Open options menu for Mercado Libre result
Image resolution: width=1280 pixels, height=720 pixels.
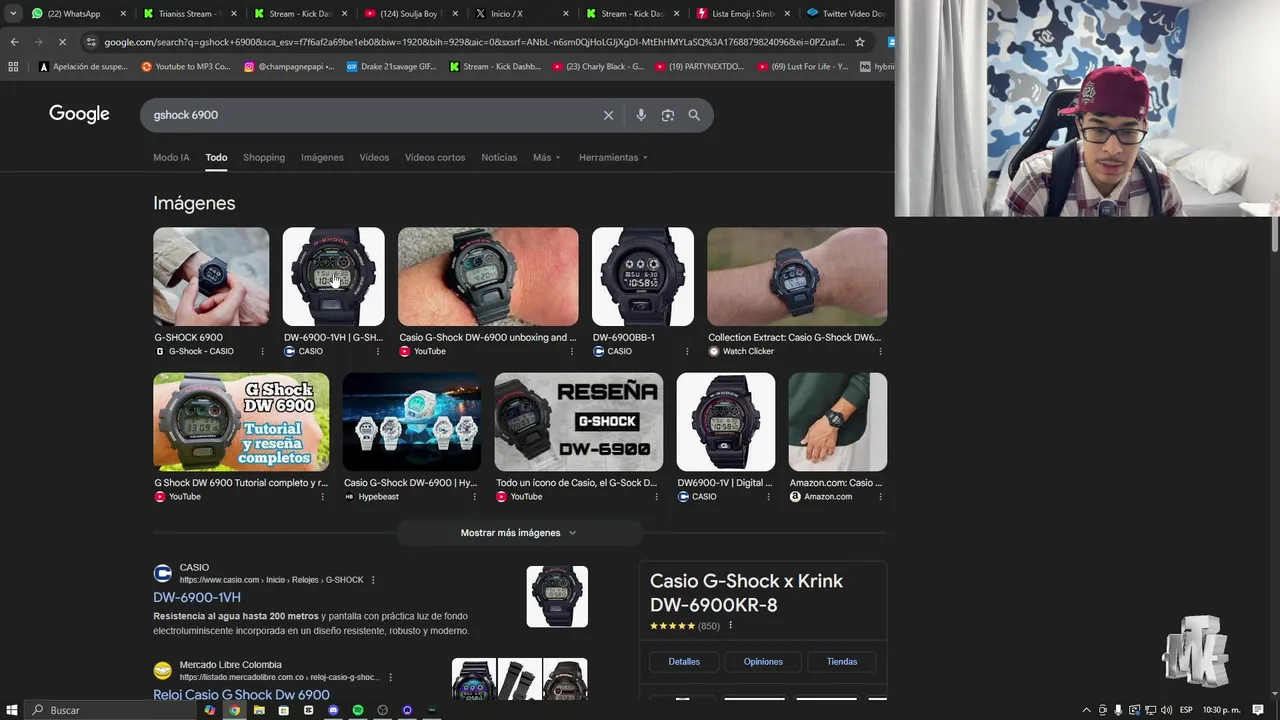tap(390, 678)
